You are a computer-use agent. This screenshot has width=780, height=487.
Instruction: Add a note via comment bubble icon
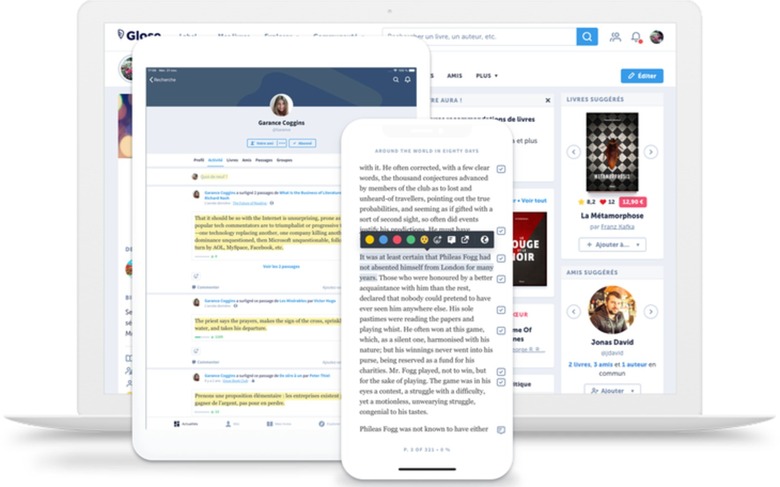(x=451, y=240)
